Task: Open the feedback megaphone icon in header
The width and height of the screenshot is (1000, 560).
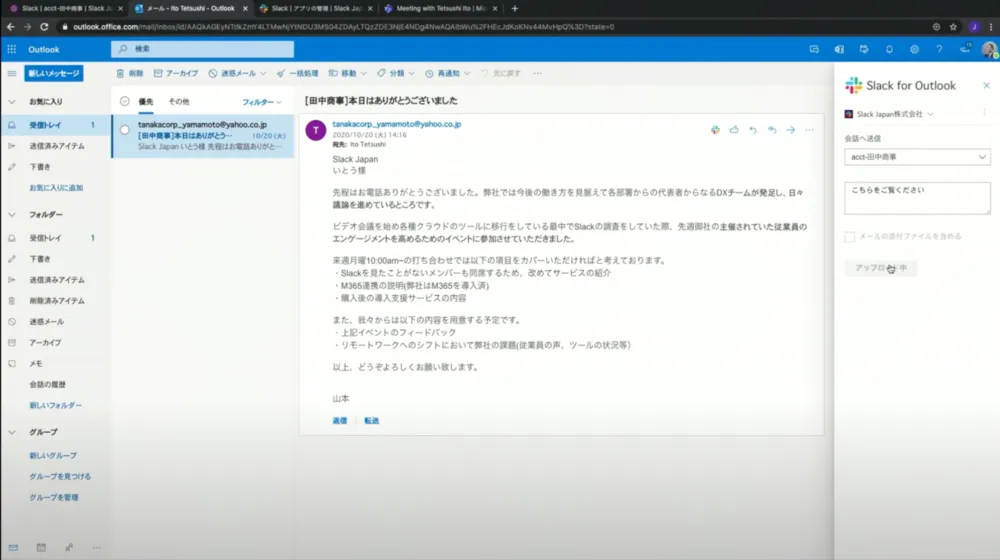Action: click(x=965, y=48)
